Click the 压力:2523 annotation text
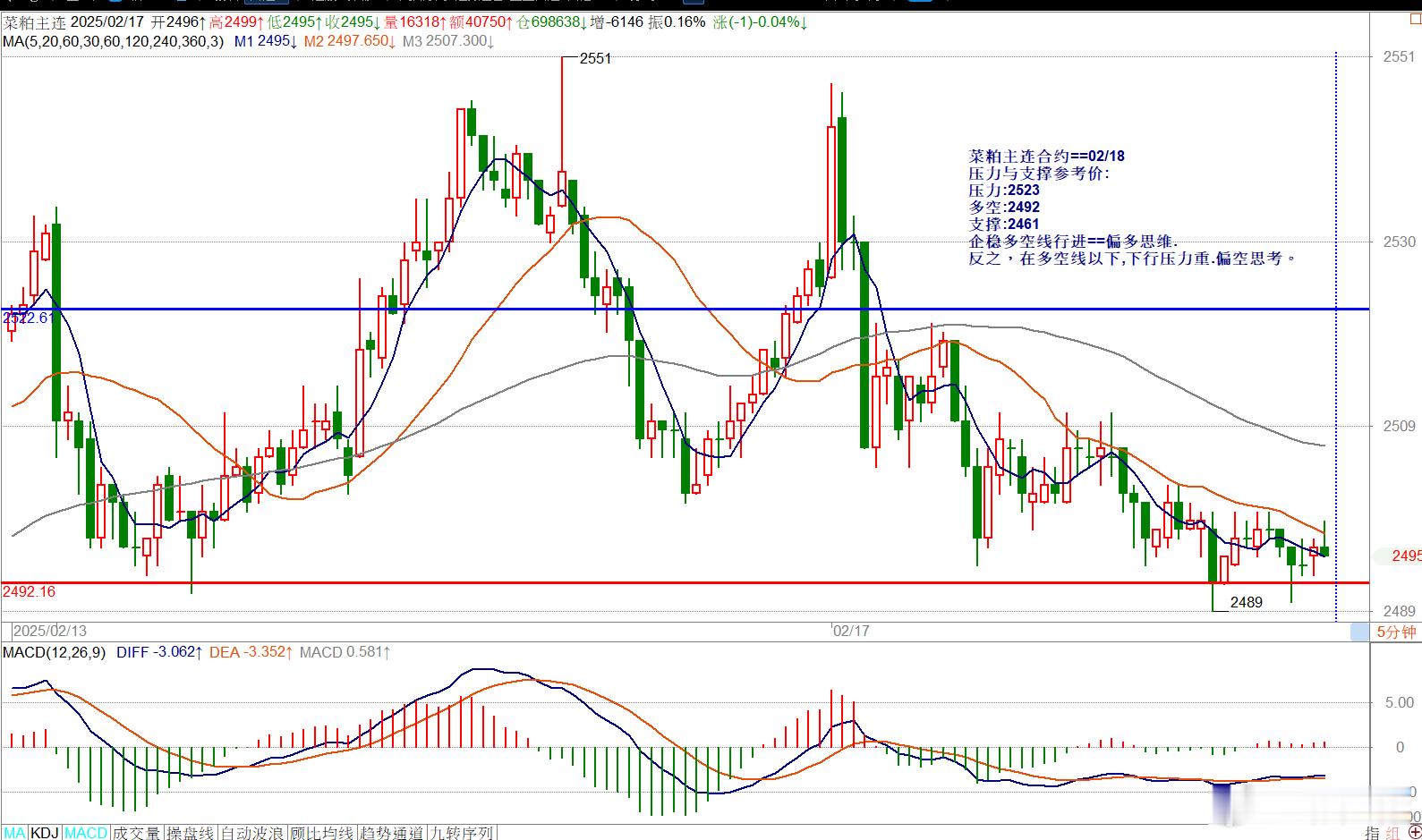1422x840 pixels. click(1004, 190)
